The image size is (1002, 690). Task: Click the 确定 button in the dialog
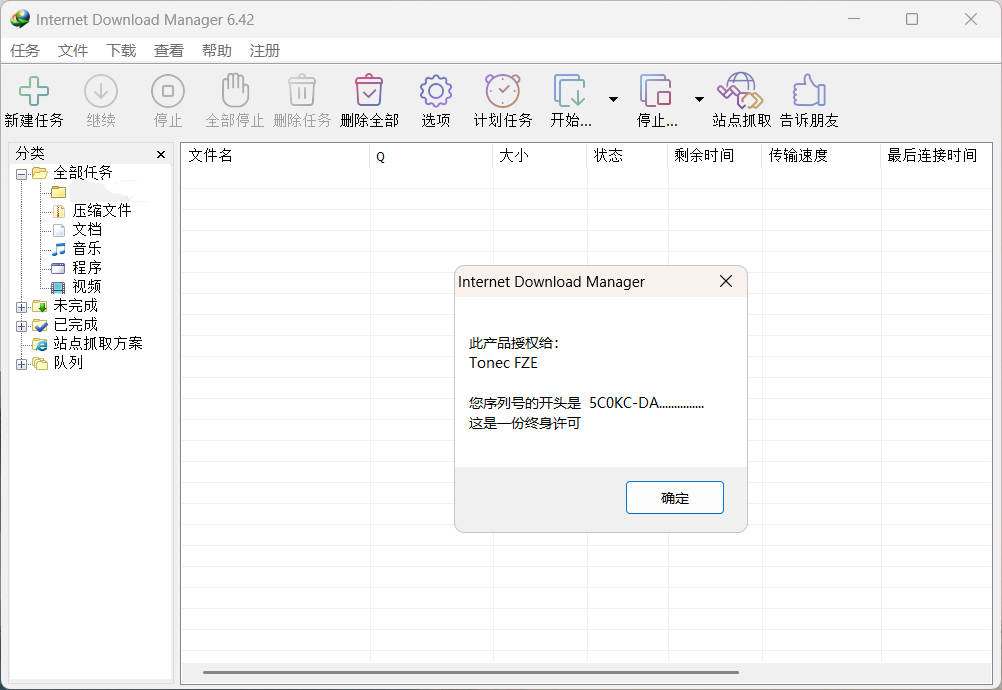(x=674, y=497)
